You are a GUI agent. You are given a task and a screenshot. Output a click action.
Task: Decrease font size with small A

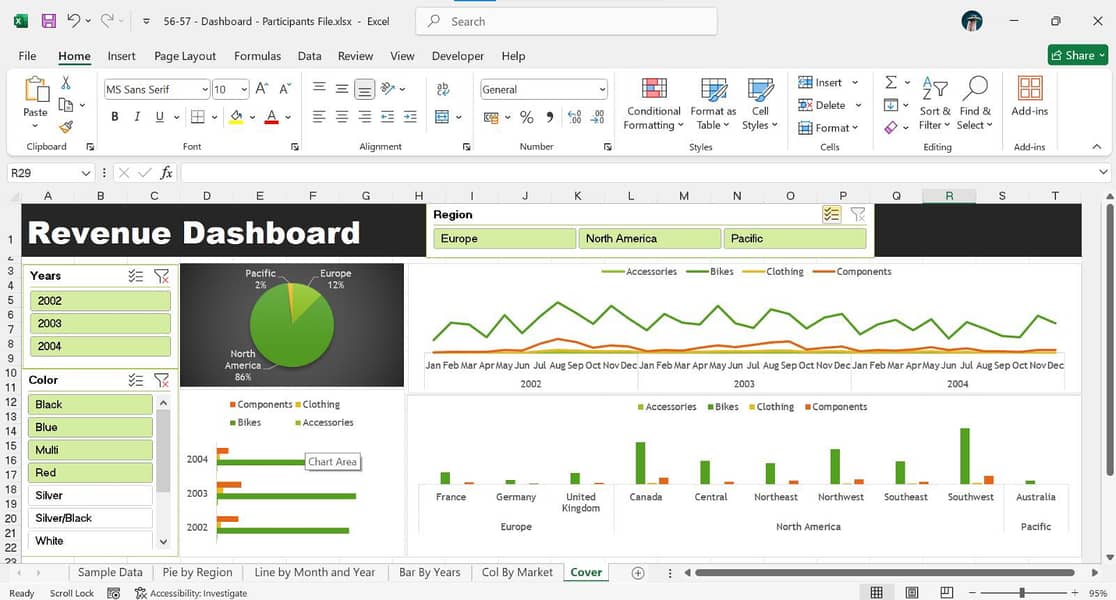285,89
